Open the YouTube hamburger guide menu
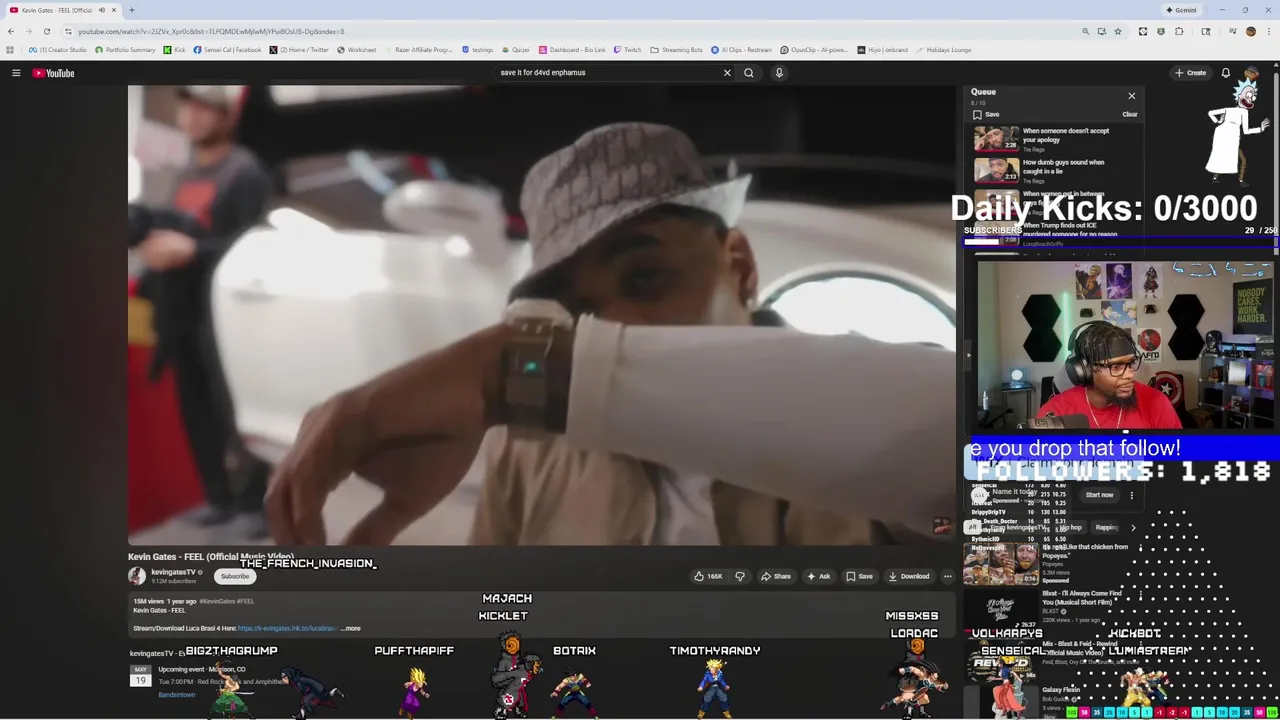 16,73
